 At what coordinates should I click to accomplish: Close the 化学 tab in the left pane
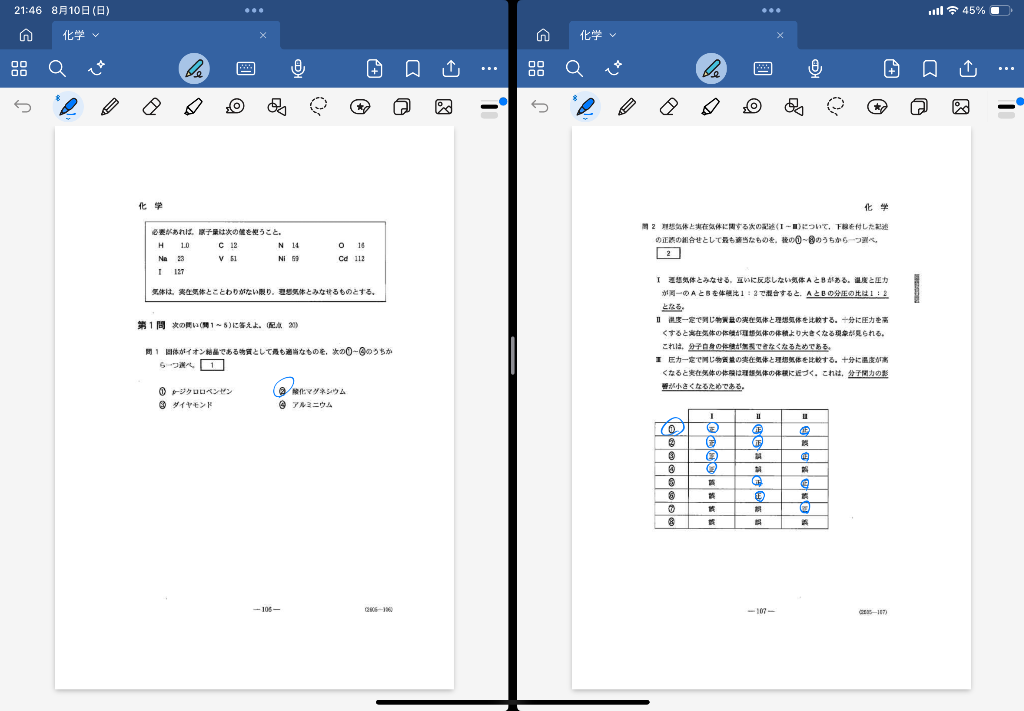point(263,35)
